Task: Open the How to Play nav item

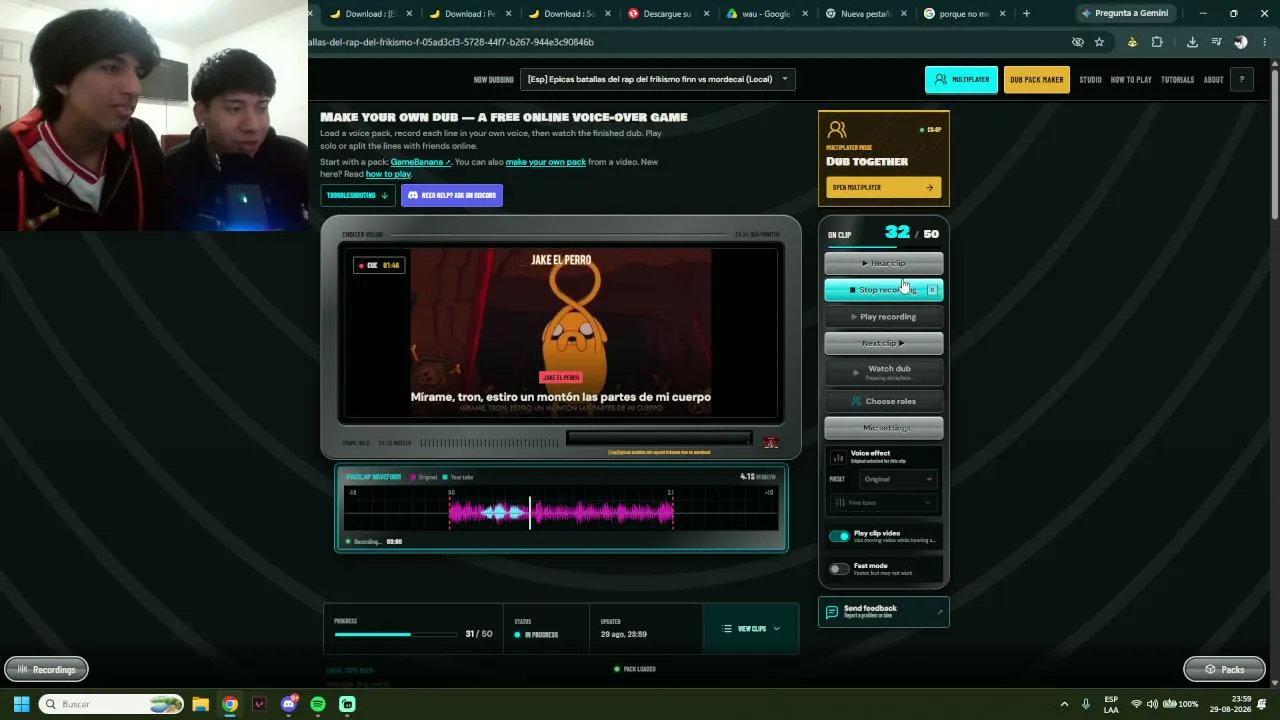Action: (x=1131, y=80)
